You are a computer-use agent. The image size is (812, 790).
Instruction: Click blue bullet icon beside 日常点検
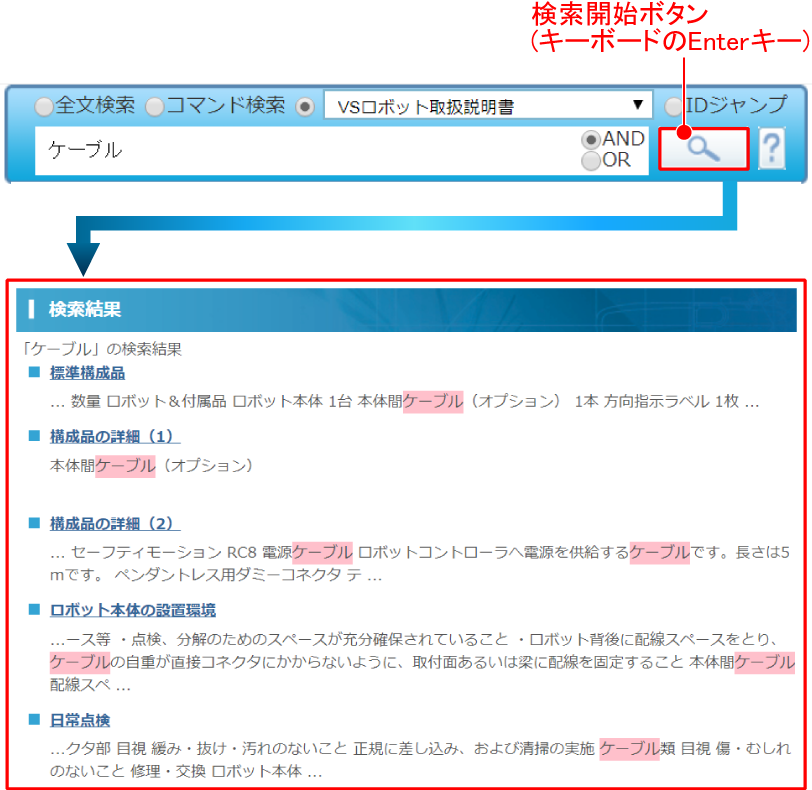click(34, 719)
